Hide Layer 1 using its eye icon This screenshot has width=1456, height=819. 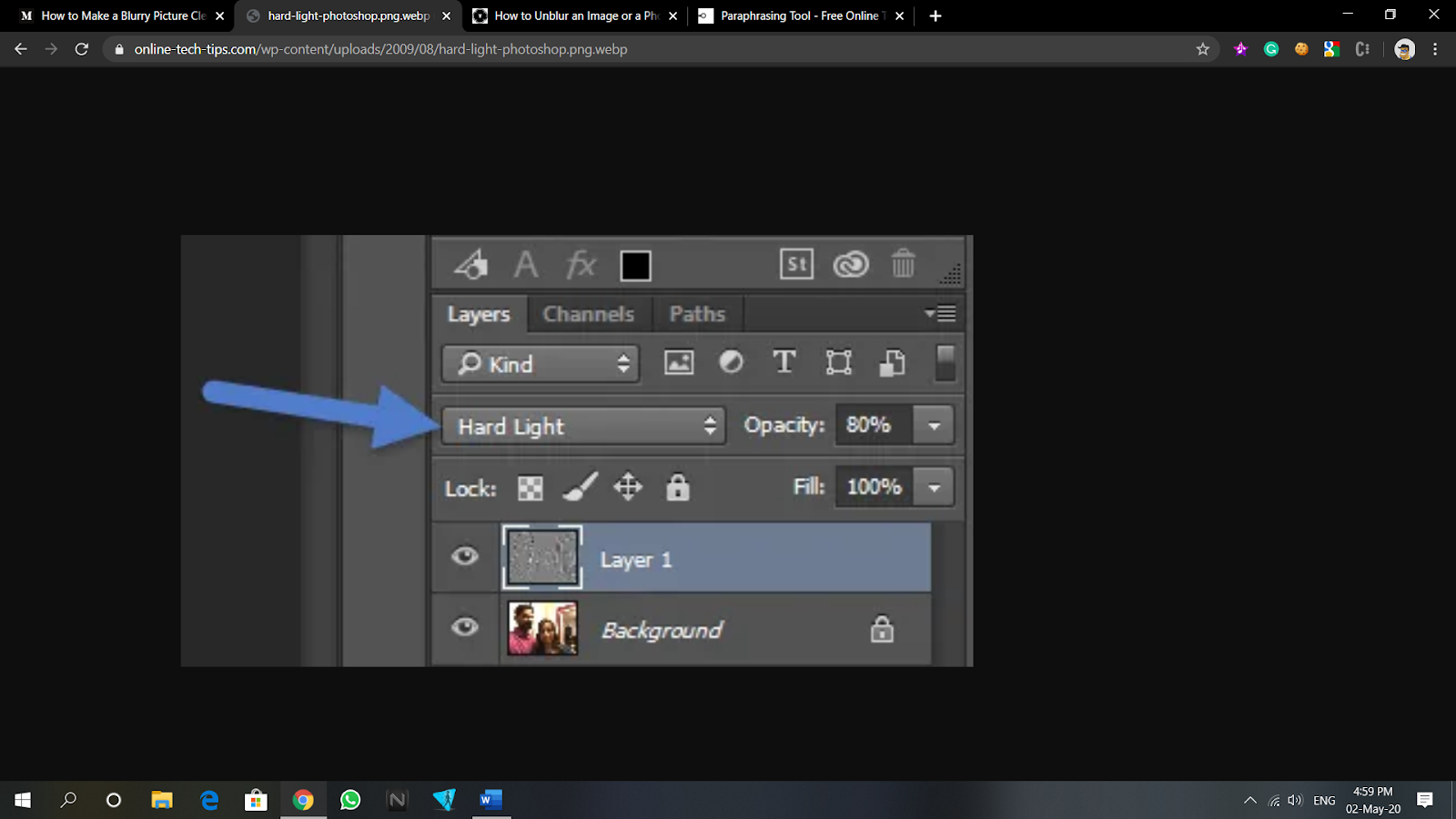tap(465, 556)
